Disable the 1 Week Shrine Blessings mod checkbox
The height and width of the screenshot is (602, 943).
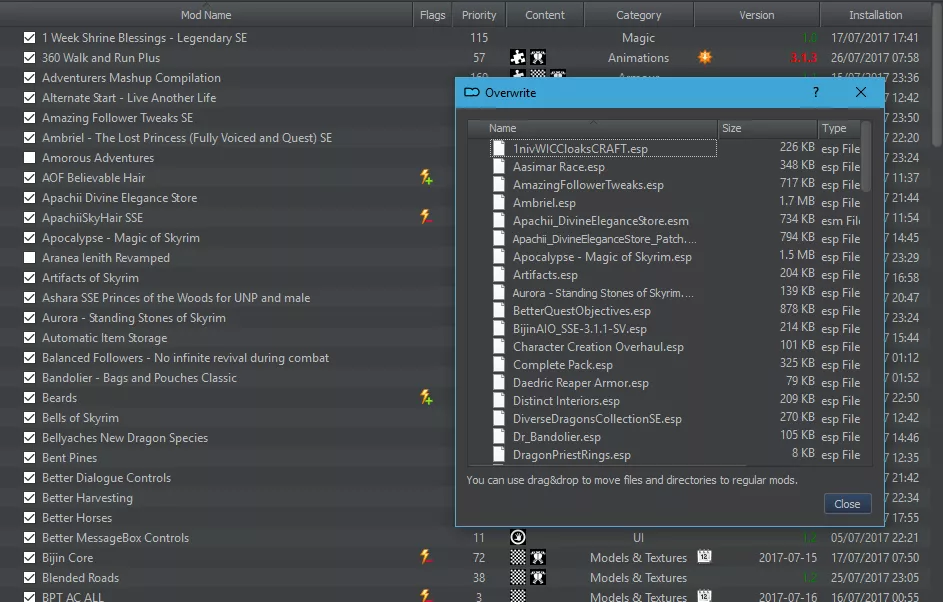[x=29, y=37]
